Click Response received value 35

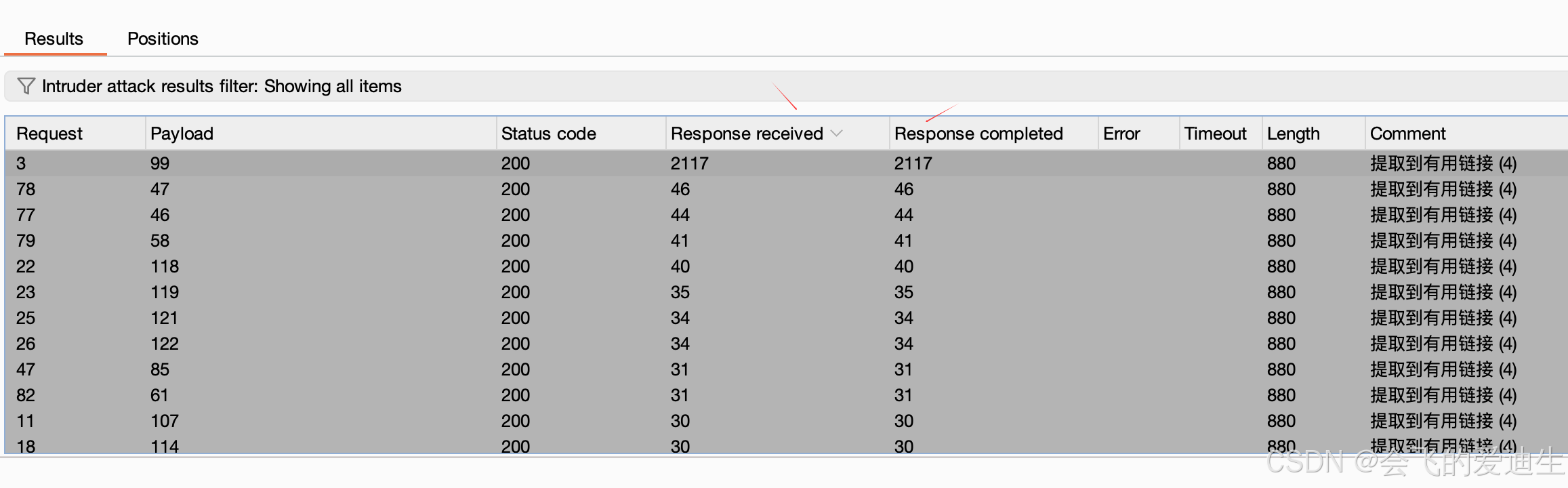click(x=680, y=292)
